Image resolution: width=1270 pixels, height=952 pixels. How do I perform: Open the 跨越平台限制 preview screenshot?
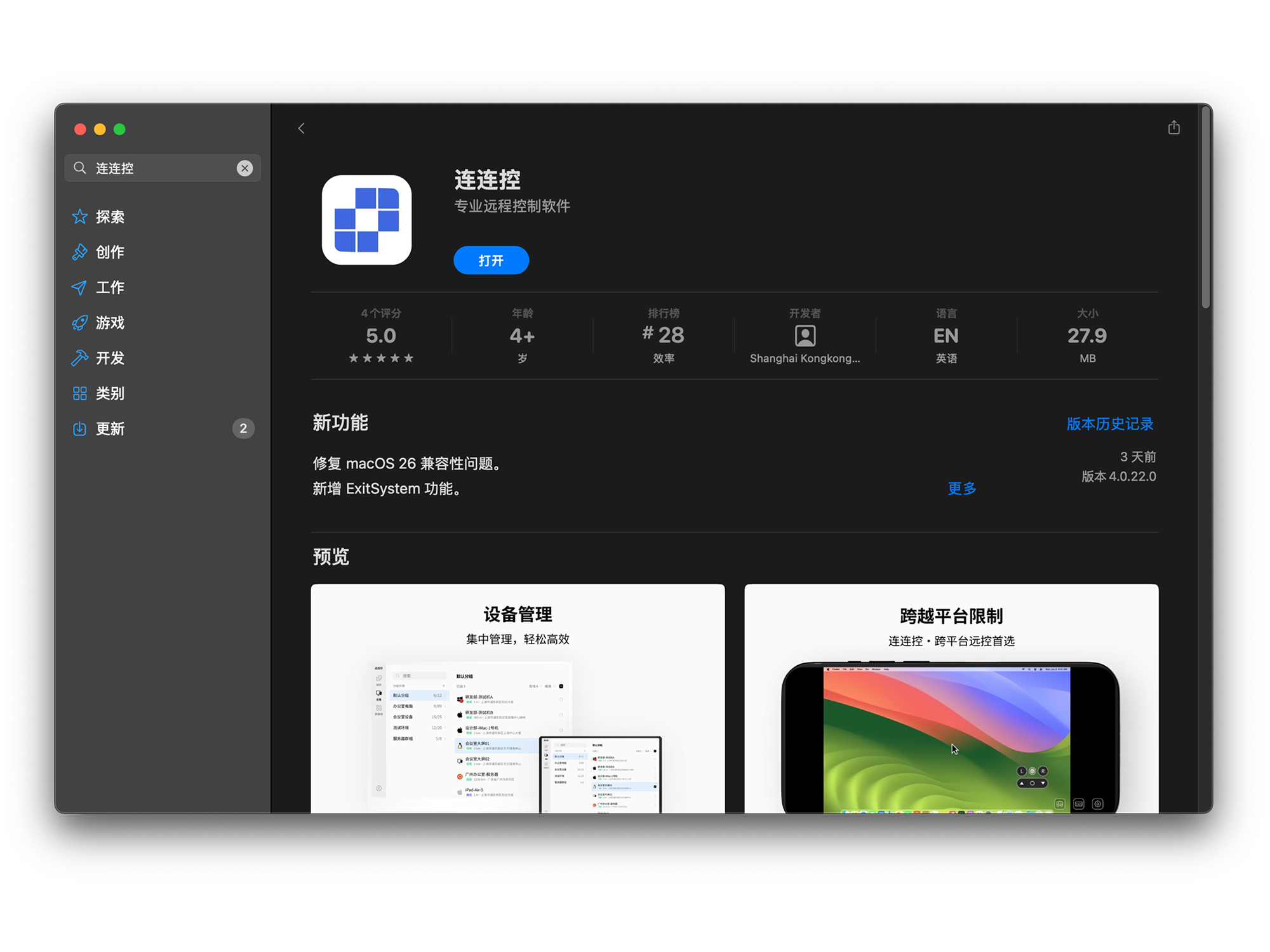point(951,698)
